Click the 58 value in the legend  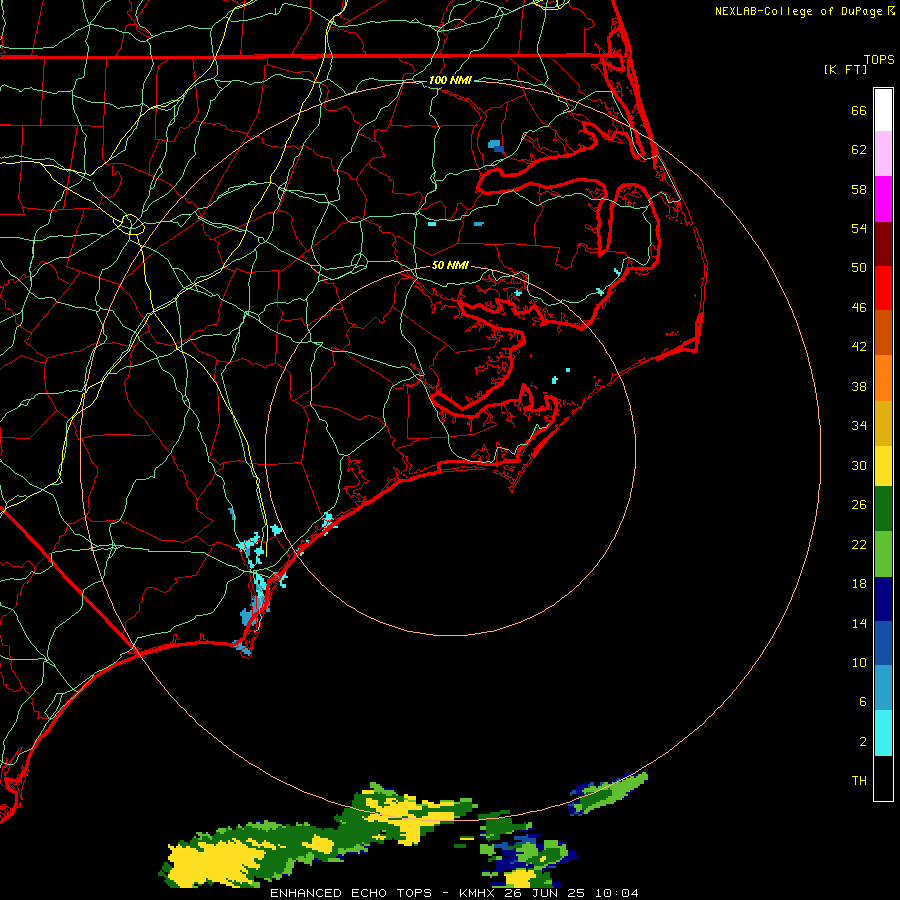click(859, 189)
